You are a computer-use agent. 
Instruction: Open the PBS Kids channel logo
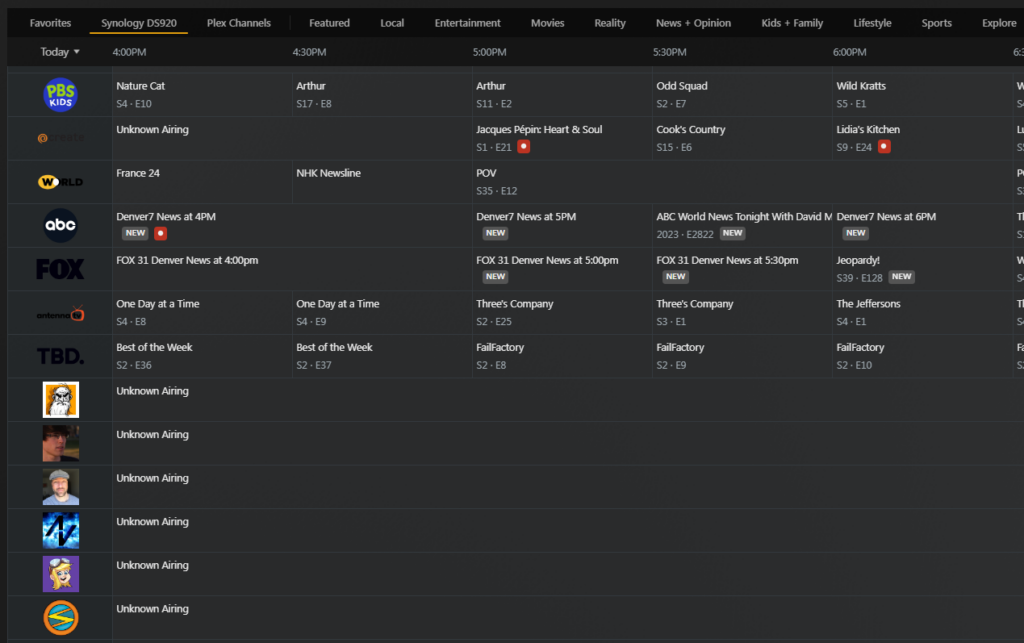[60, 95]
